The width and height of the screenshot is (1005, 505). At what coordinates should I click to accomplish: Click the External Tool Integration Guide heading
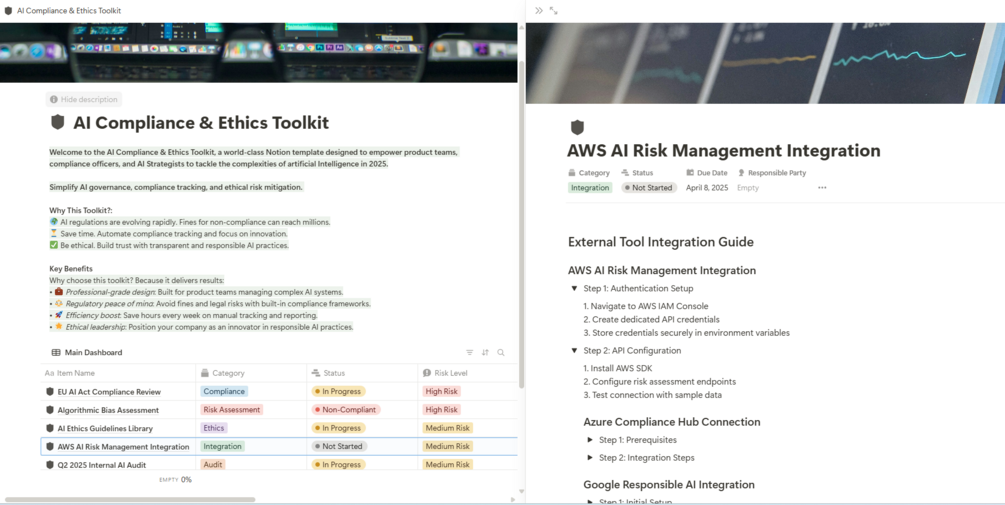(x=661, y=242)
